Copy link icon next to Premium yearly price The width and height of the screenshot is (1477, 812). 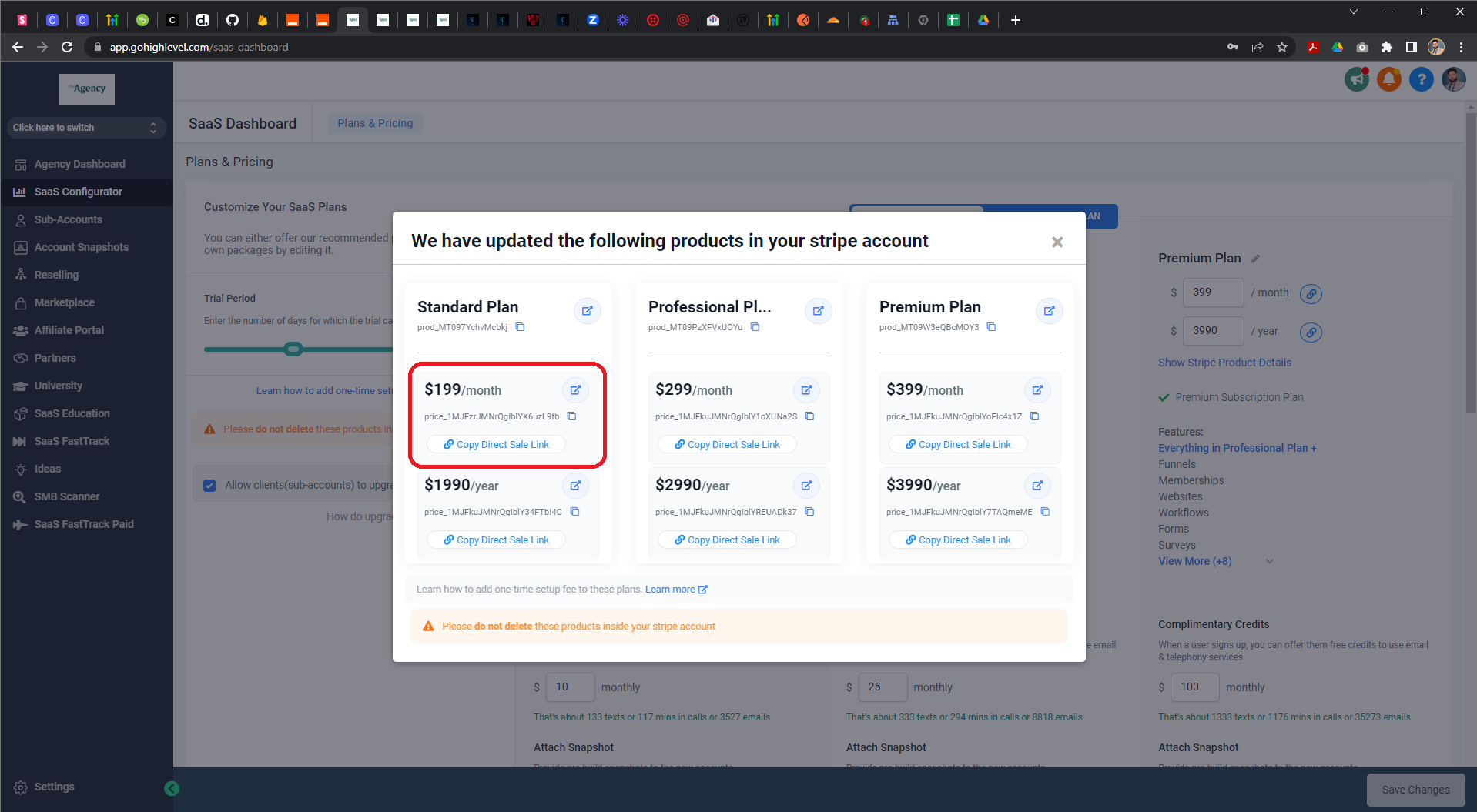1311,332
